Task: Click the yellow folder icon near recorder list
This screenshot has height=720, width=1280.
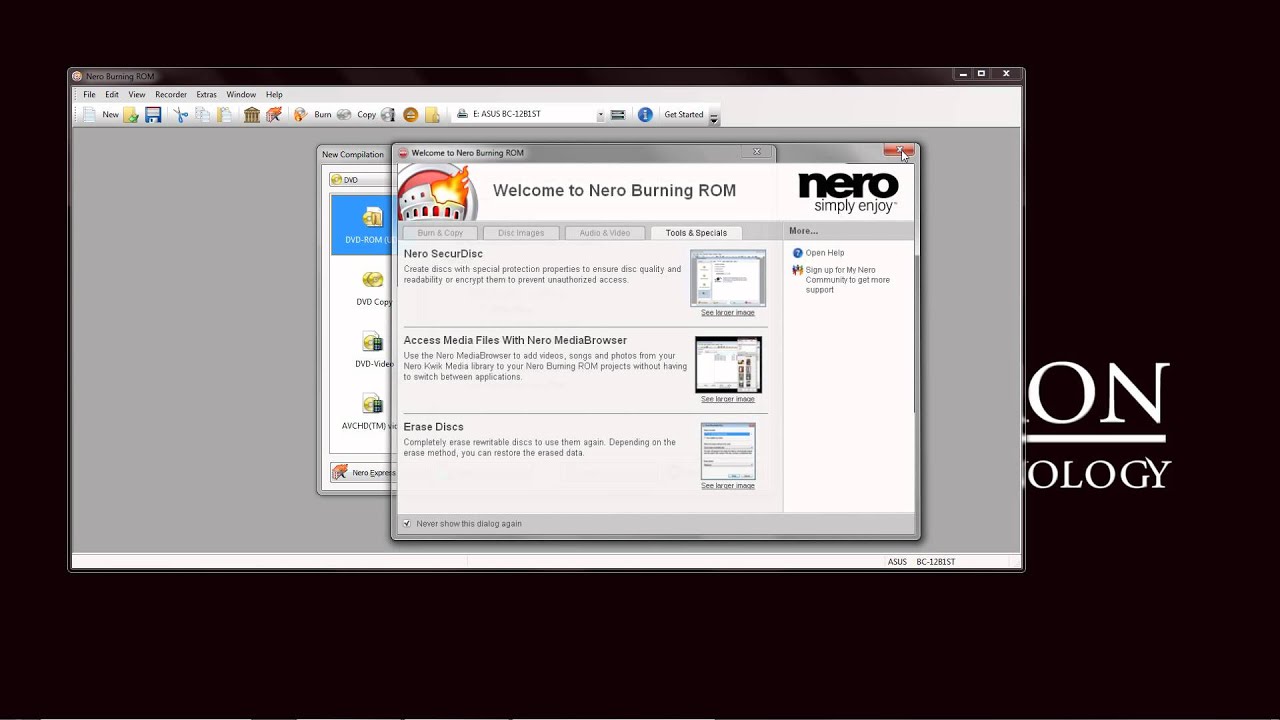Action: (433, 115)
